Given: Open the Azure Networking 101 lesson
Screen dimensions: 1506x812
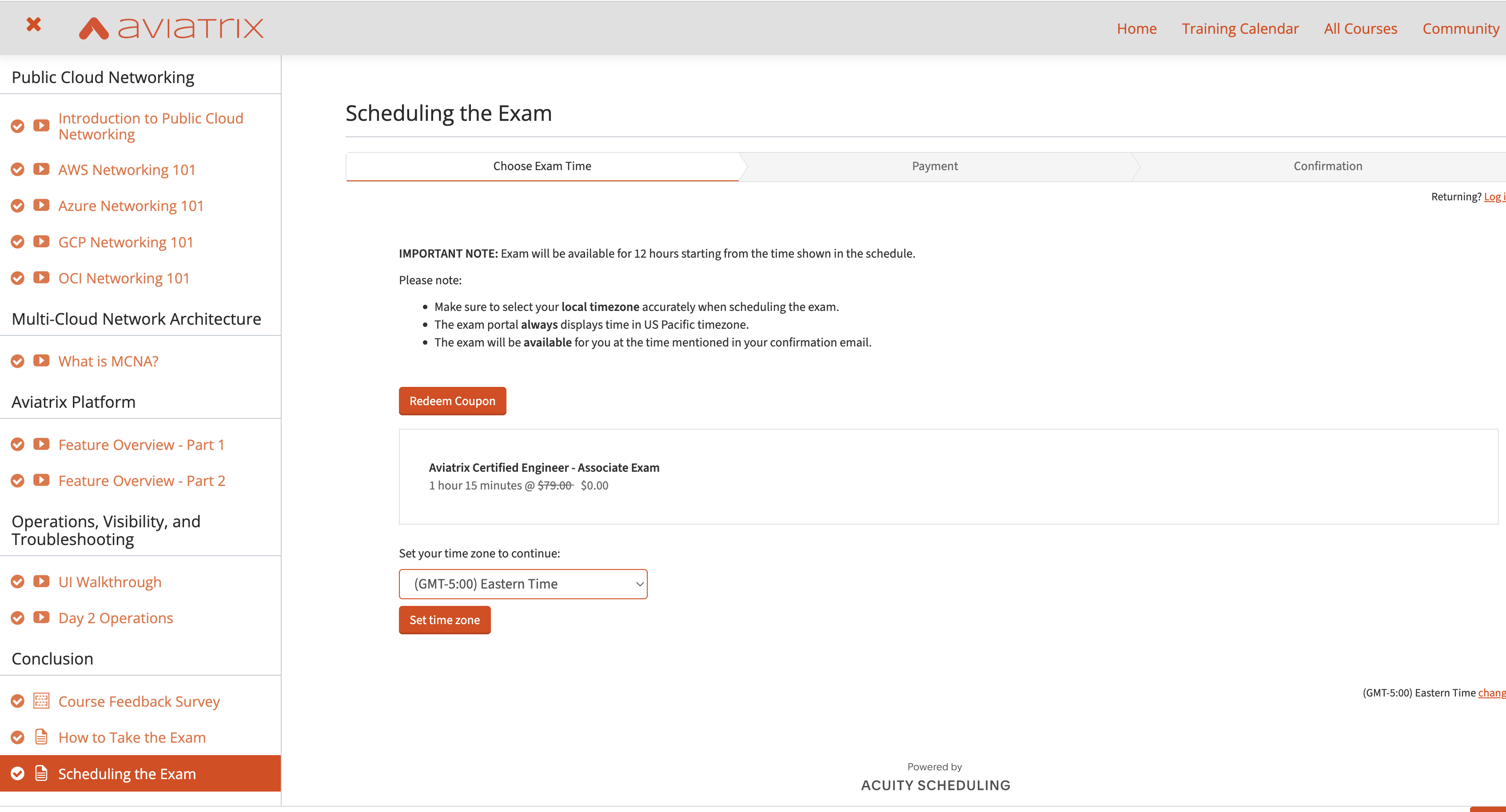Looking at the screenshot, I should click(x=131, y=207).
